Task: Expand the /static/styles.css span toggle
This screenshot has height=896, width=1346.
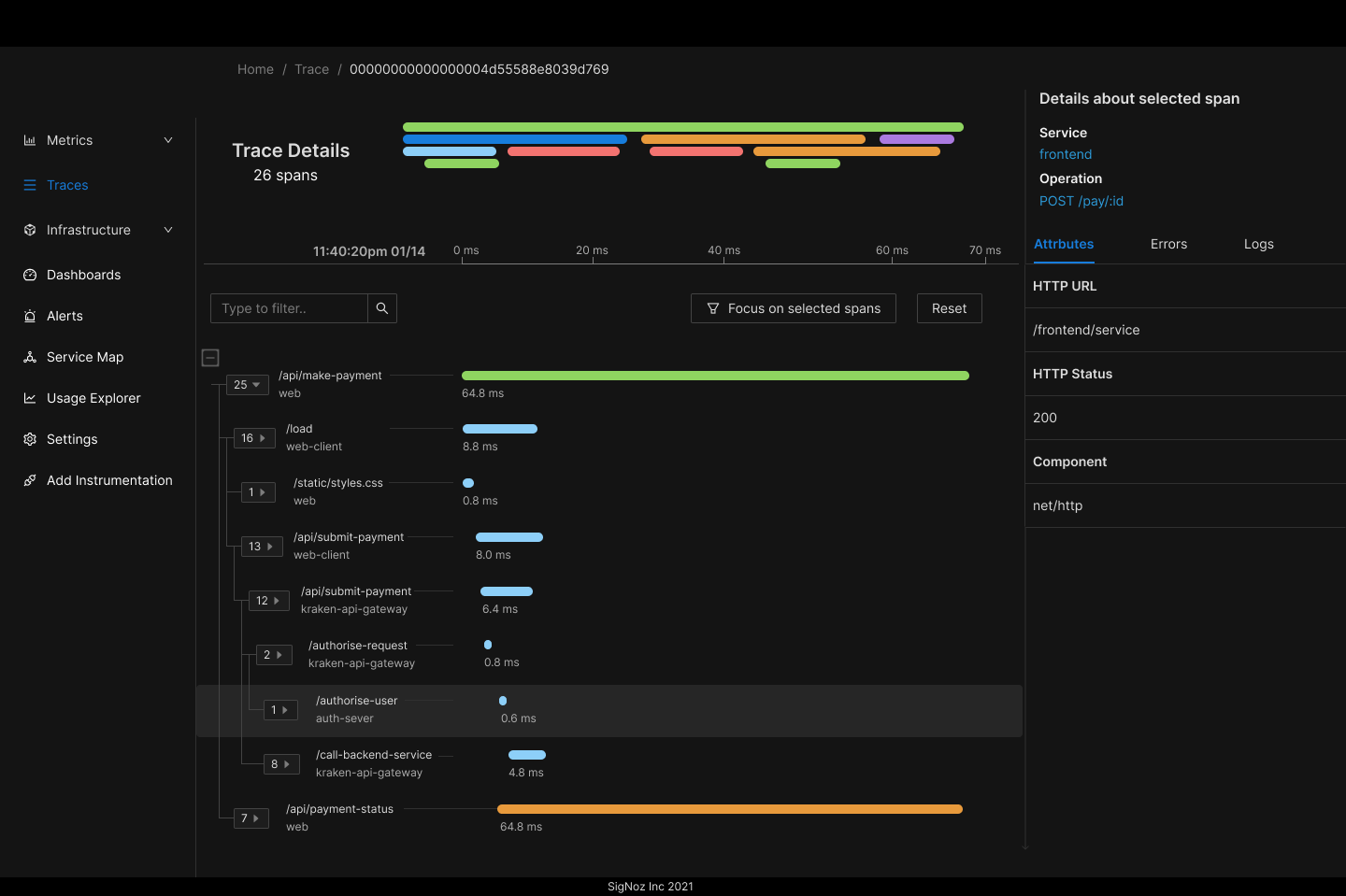Action: pyautogui.click(x=258, y=492)
